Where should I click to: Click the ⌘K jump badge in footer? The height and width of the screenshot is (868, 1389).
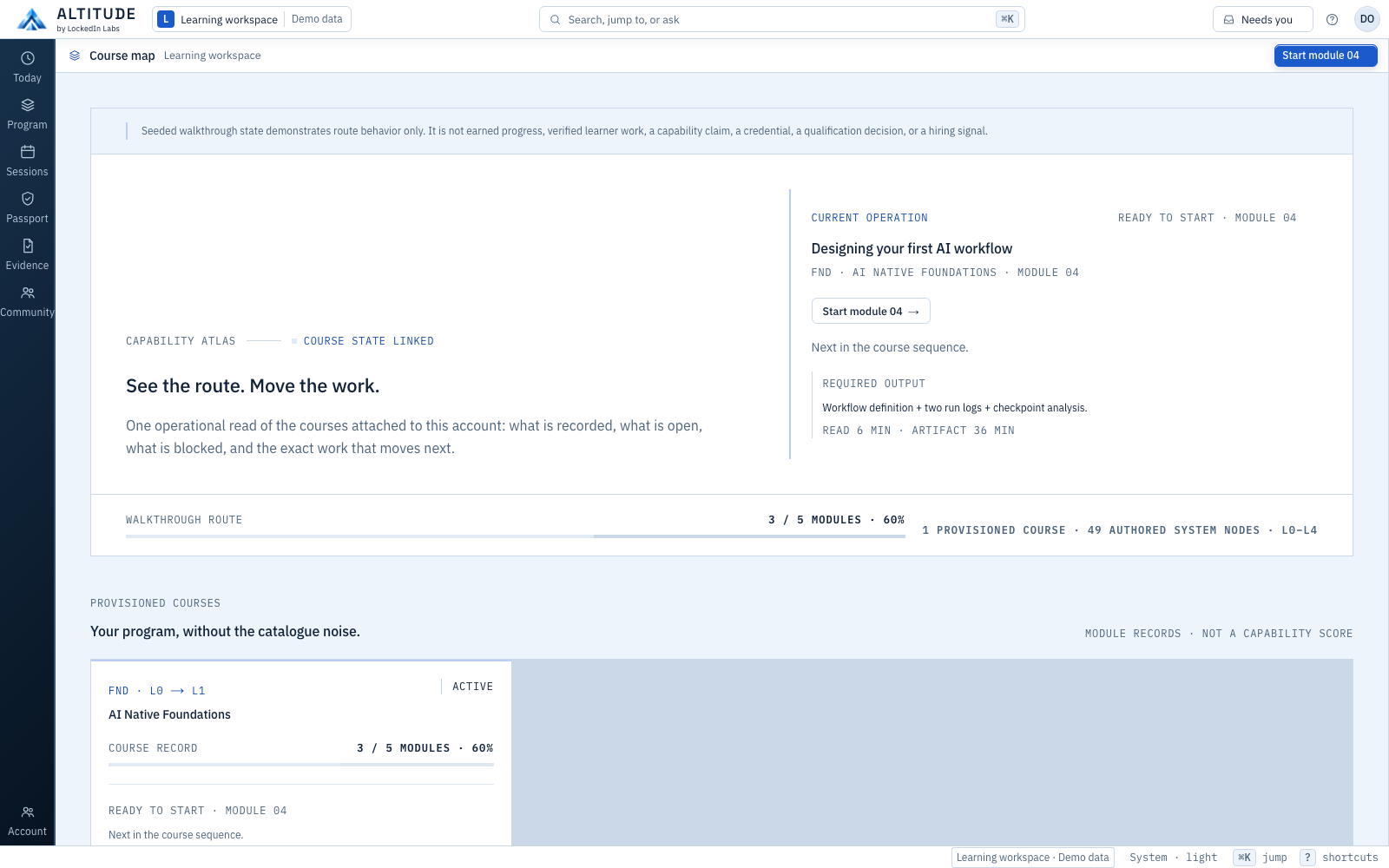1244,858
